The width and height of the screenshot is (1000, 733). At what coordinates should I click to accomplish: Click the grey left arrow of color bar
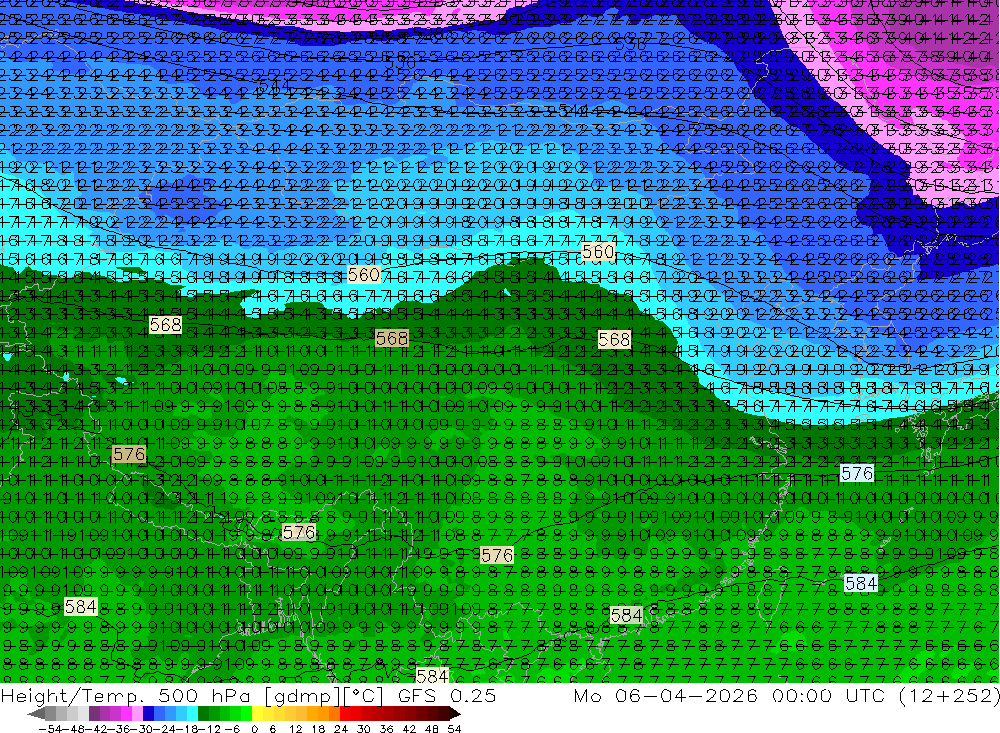point(36,714)
